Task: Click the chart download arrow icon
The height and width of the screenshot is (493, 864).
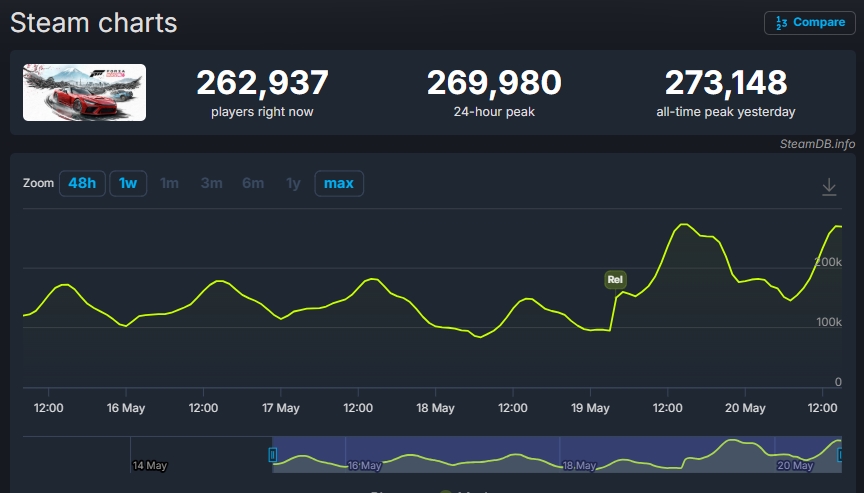Action: pyautogui.click(x=829, y=187)
